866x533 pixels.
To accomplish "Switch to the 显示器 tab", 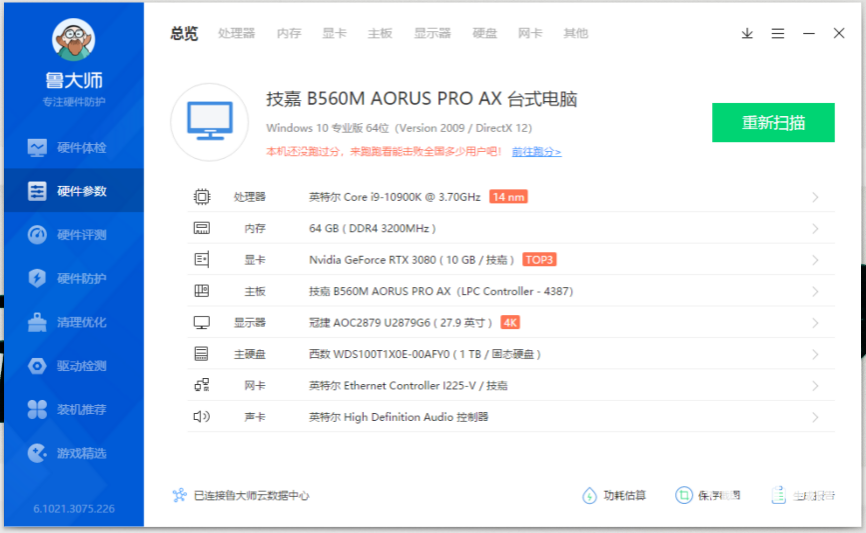I will [433, 33].
